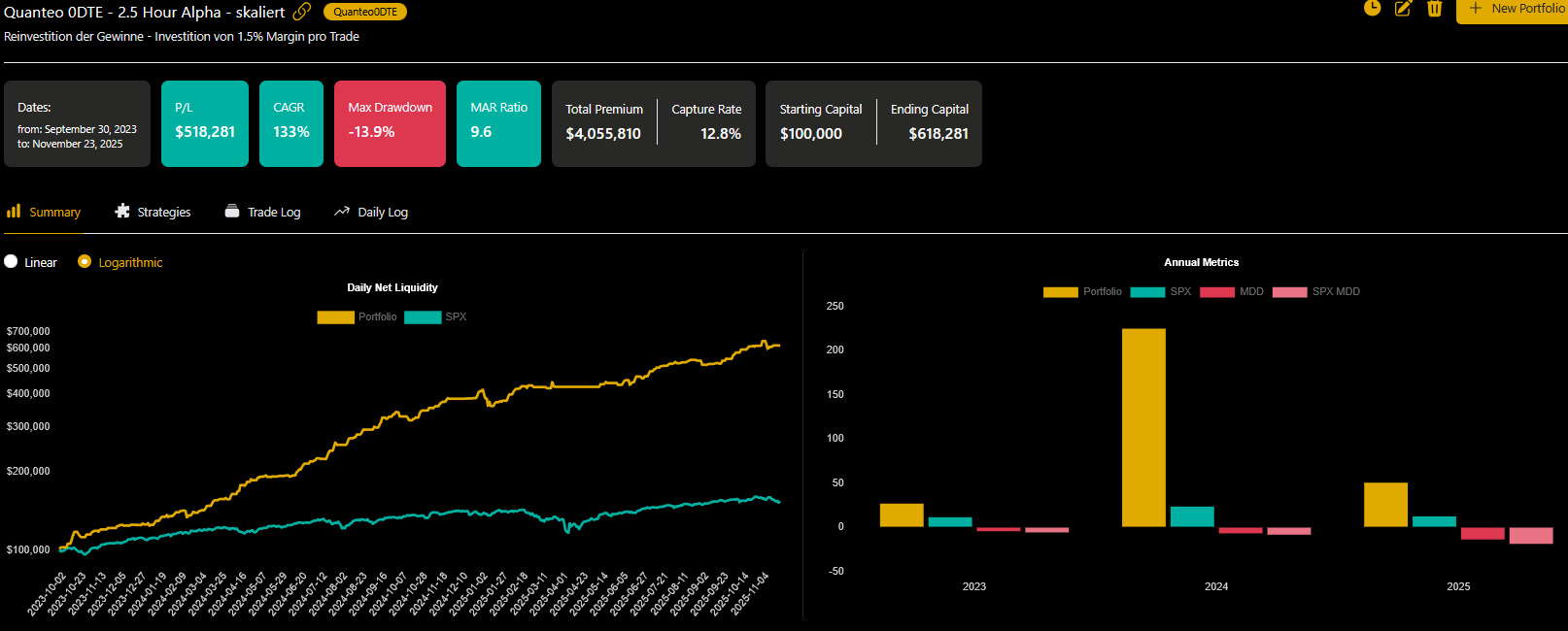Click the Strategies puzzle piece icon
The image size is (1568, 631).
pyautogui.click(x=122, y=212)
